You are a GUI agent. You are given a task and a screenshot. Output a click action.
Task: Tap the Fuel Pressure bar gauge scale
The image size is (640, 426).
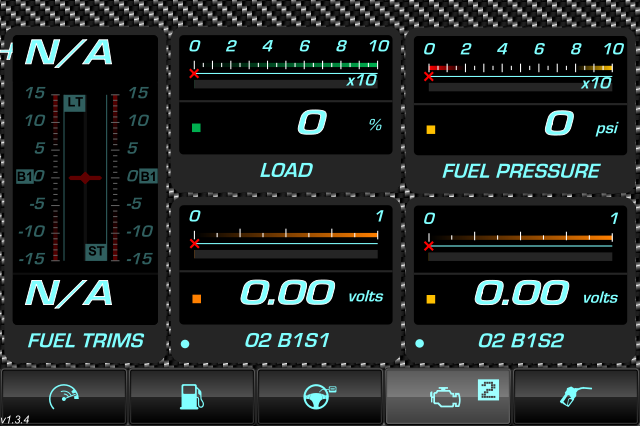click(520, 68)
